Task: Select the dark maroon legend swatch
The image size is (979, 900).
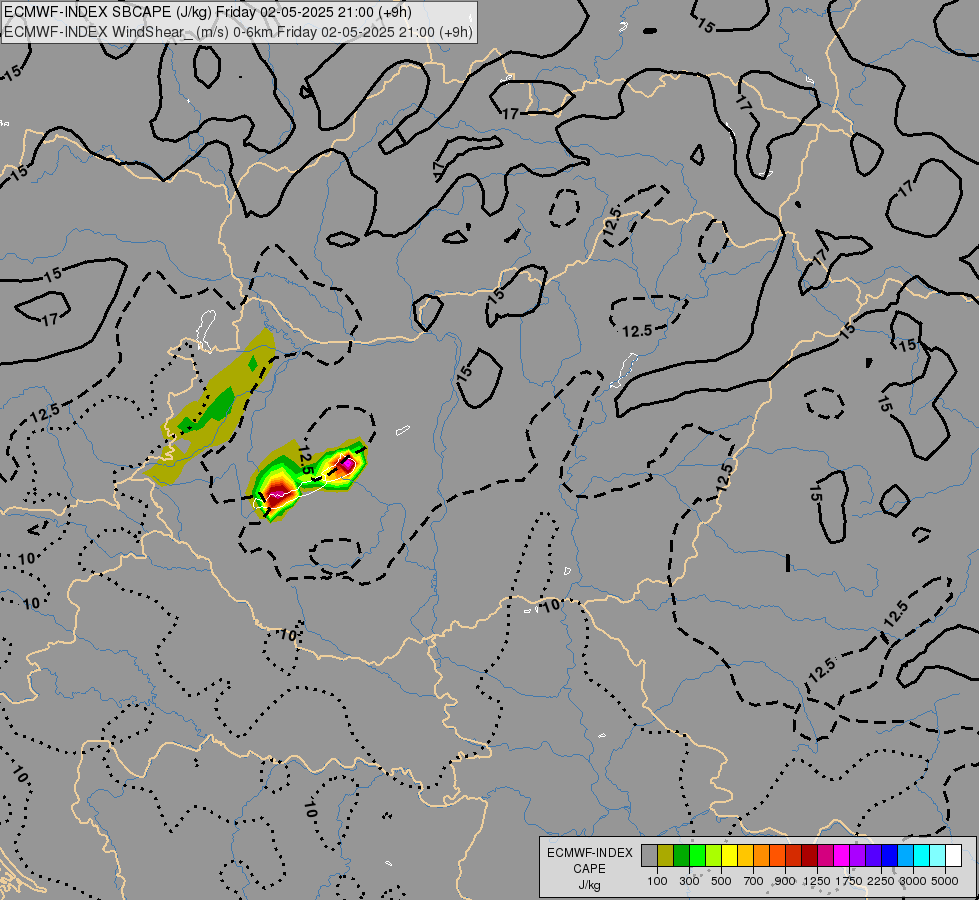Action: click(810, 856)
